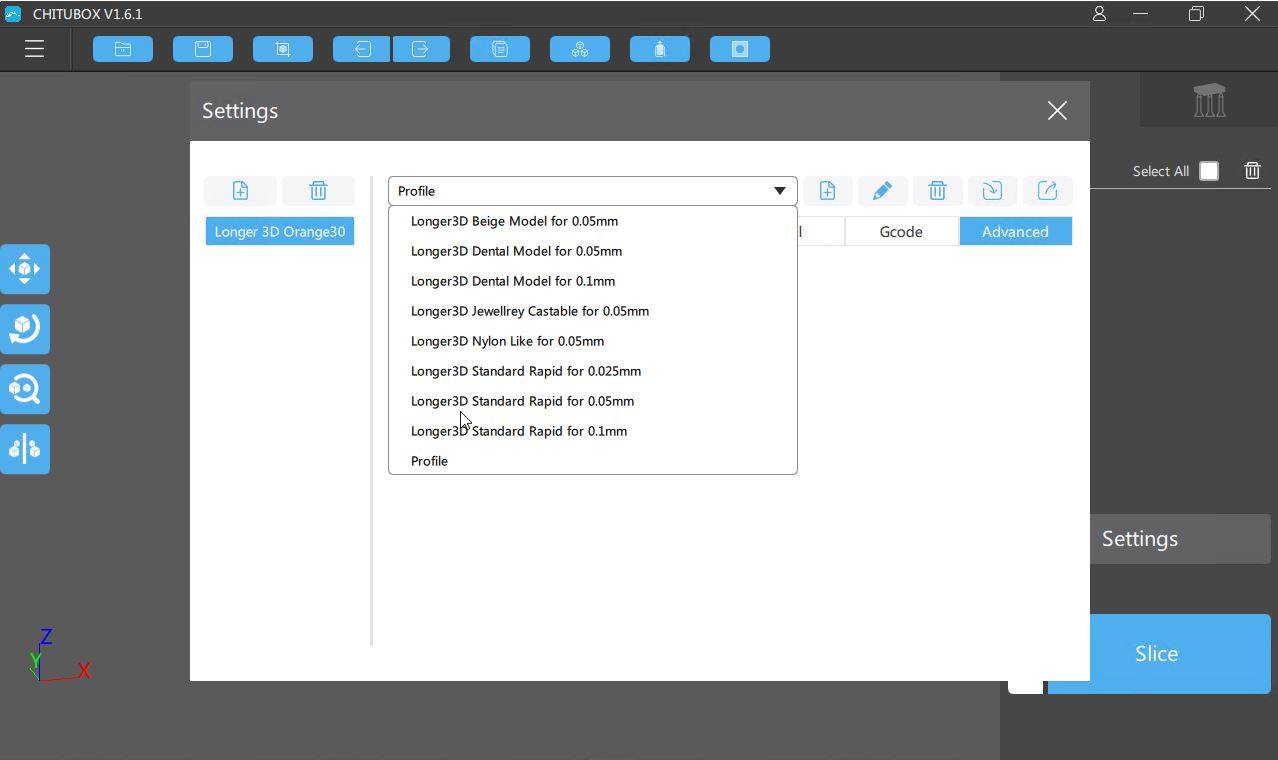Choose Longer3D Standard Rapid for 0.025mm
This screenshot has height=760, width=1278.
tap(592, 371)
